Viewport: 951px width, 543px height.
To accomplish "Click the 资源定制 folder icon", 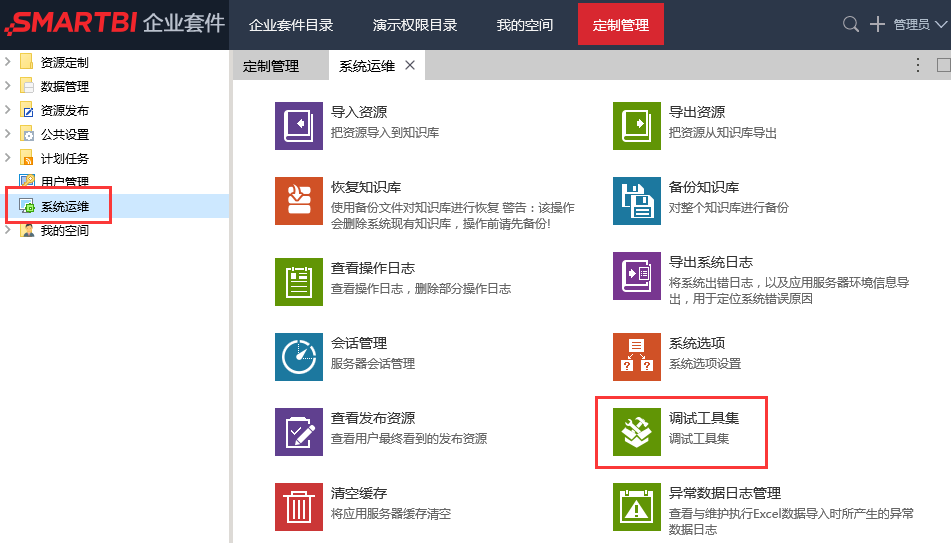I will [x=27, y=62].
